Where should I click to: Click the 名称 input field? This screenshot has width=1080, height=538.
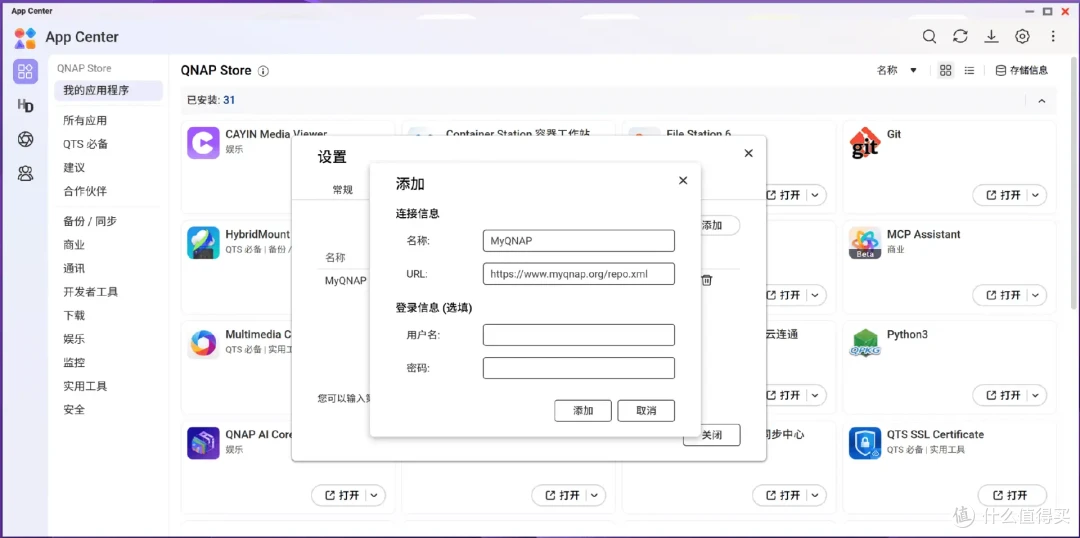tap(579, 241)
